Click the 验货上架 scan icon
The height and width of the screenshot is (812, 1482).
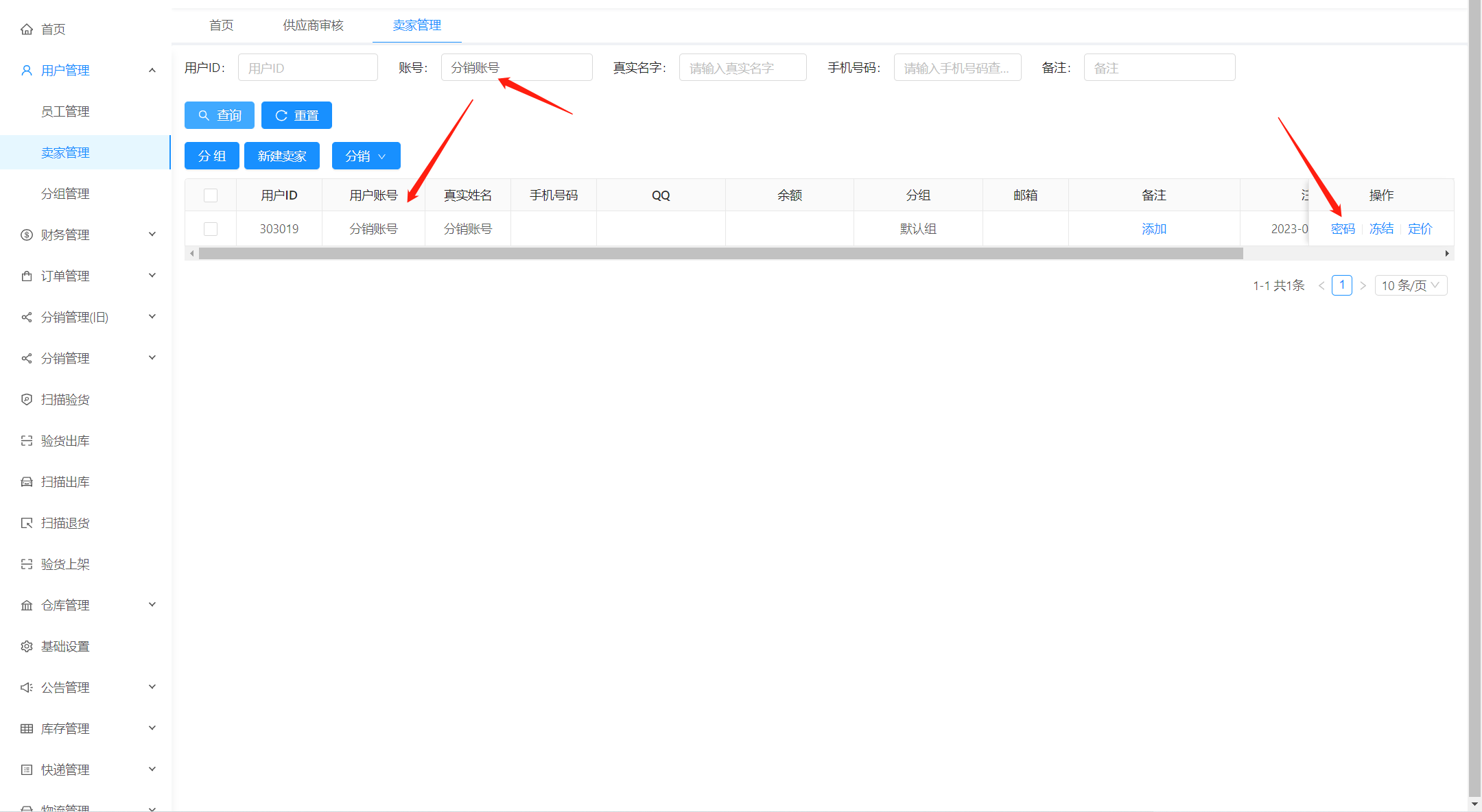click(x=27, y=564)
